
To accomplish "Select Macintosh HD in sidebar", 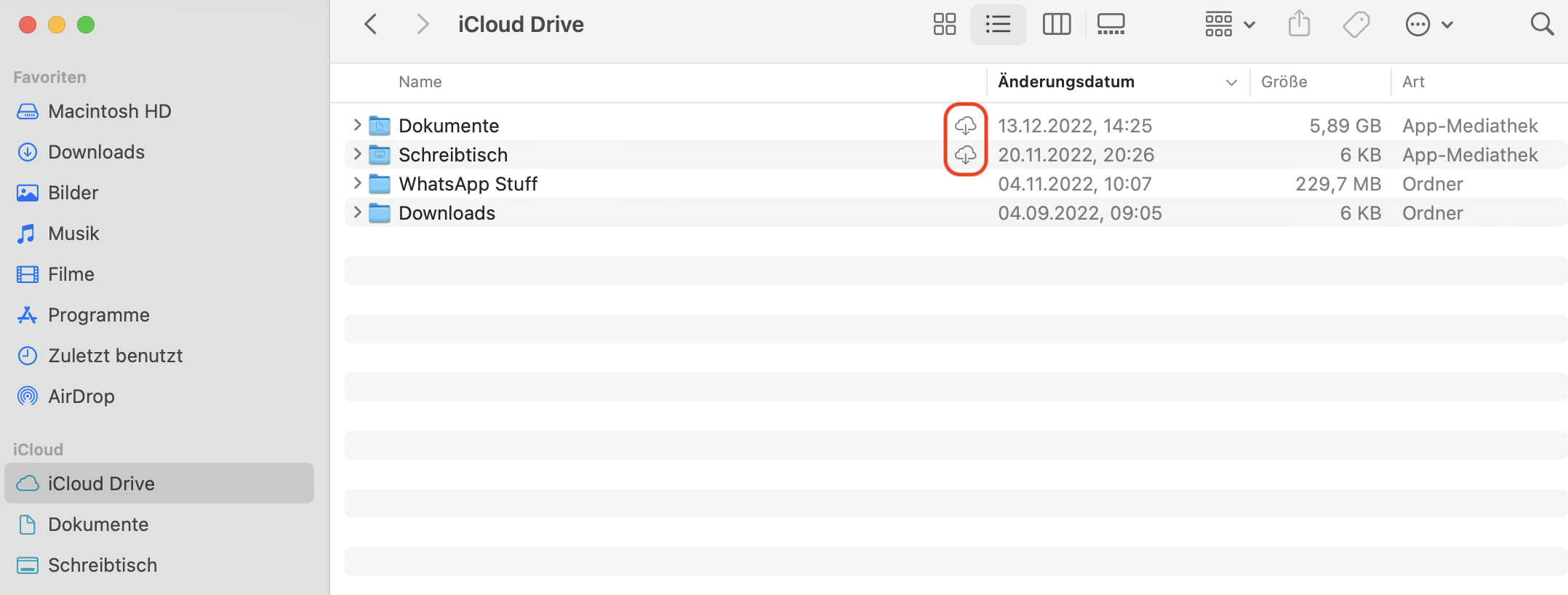I will tap(109, 111).
